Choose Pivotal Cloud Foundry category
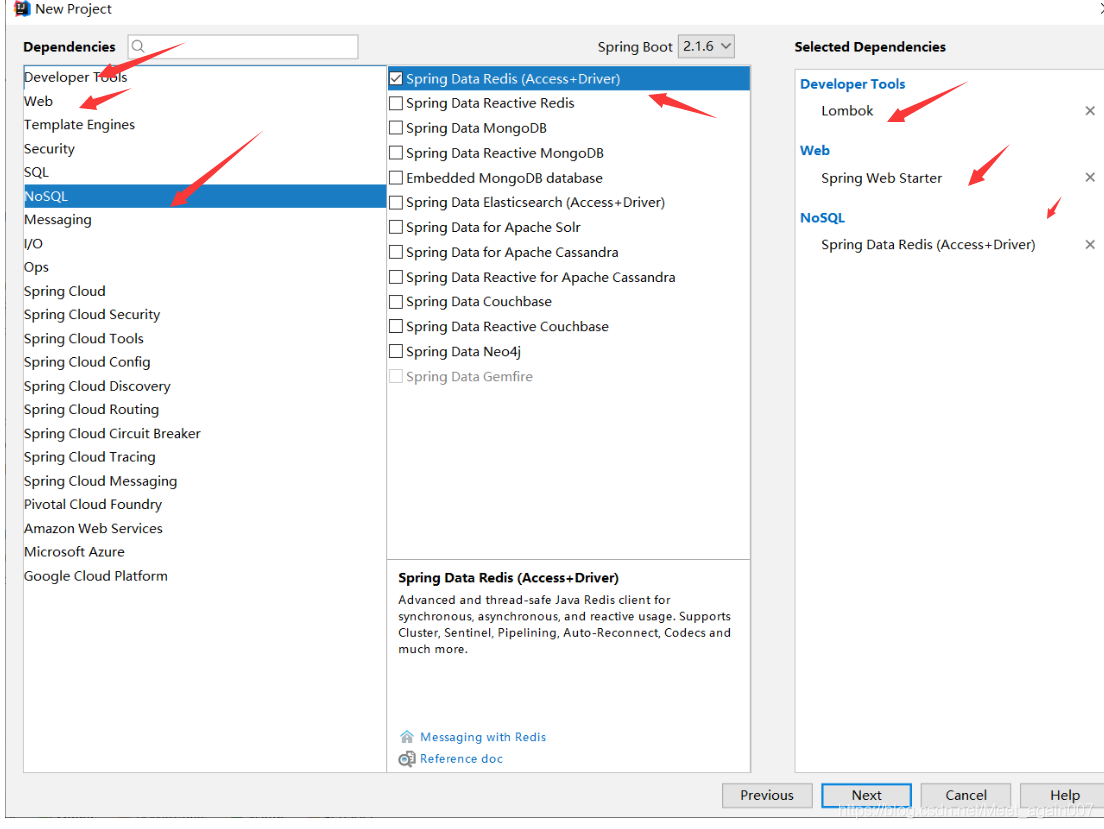This screenshot has height=829, width=1104. coord(93,504)
